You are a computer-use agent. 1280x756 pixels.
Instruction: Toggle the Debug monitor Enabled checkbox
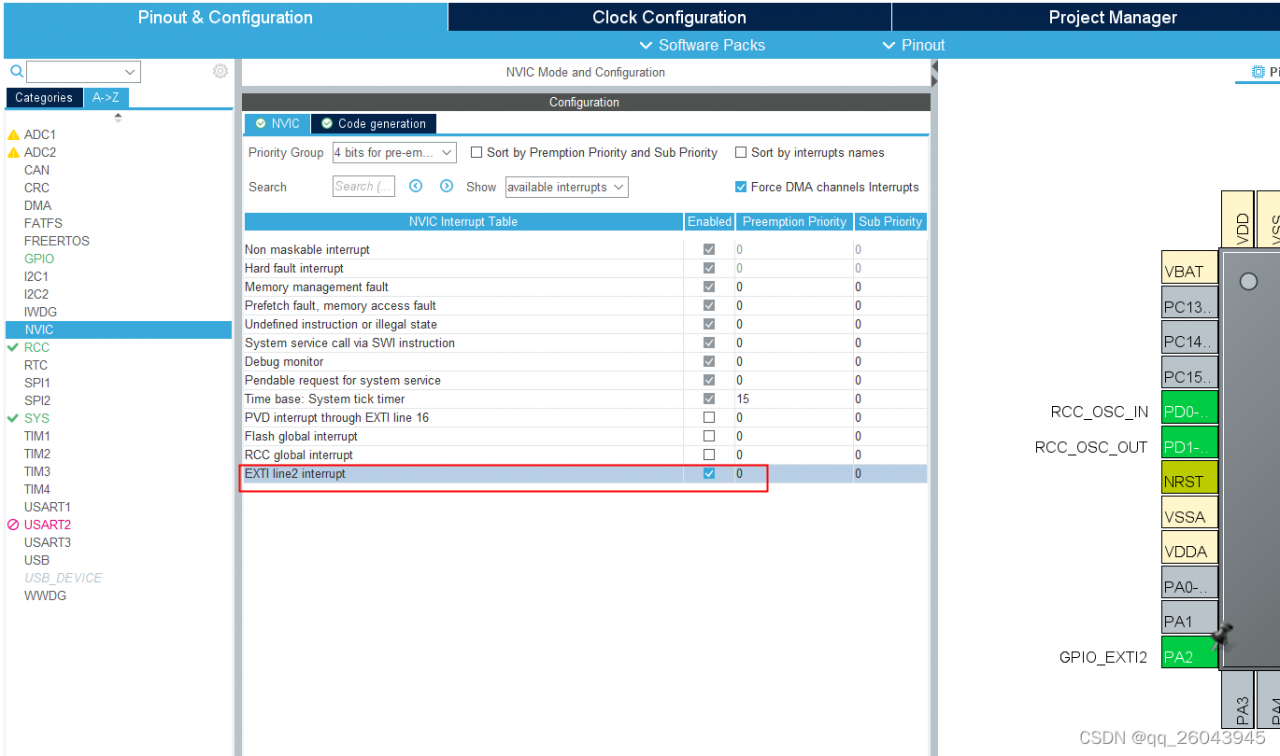point(709,361)
